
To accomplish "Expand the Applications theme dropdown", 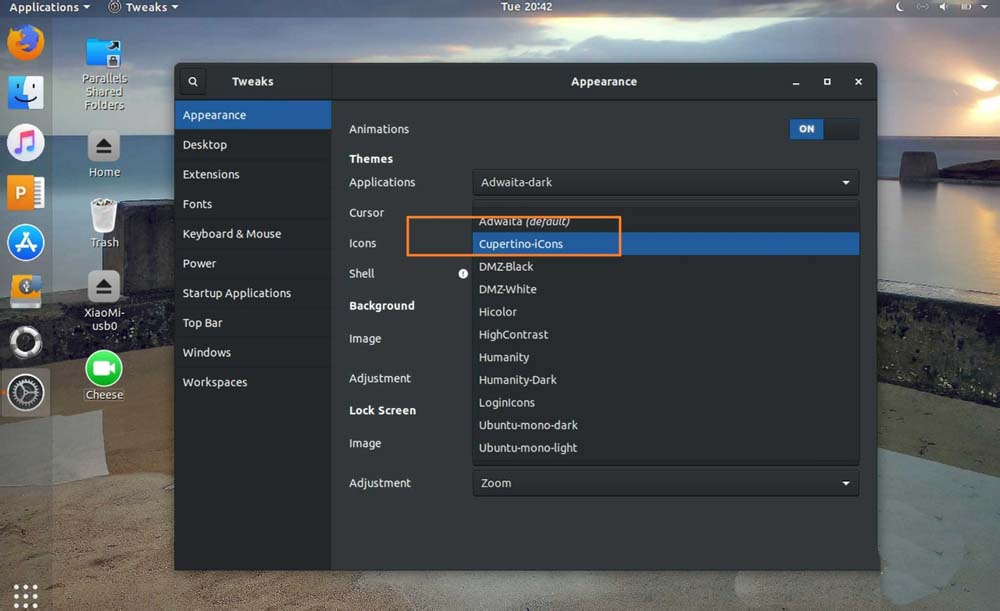I will pos(665,183).
